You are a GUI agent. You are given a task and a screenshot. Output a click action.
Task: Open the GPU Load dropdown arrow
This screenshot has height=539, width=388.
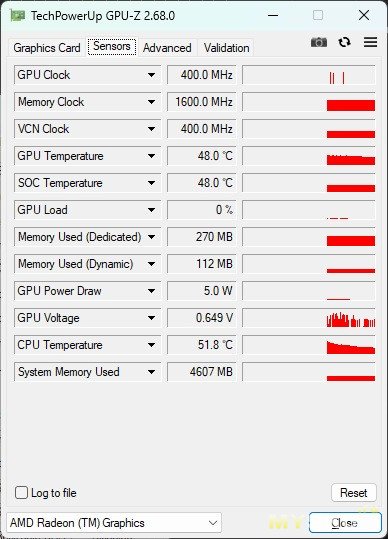point(151,210)
